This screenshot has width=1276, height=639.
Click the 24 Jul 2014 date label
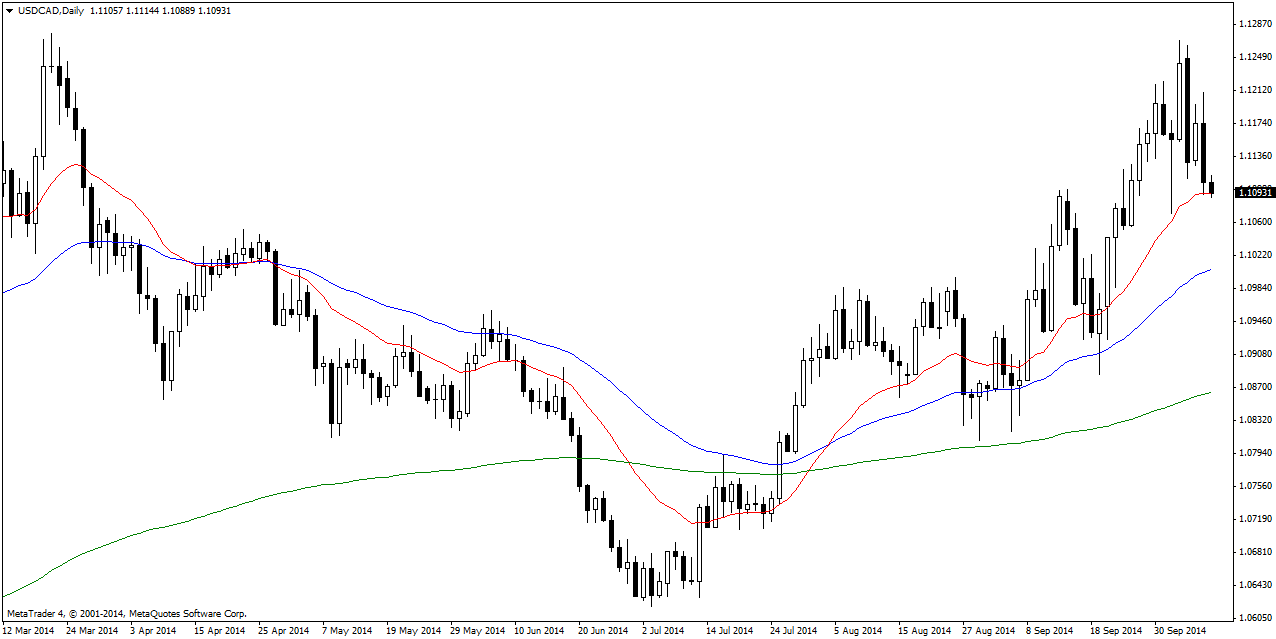click(793, 631)
